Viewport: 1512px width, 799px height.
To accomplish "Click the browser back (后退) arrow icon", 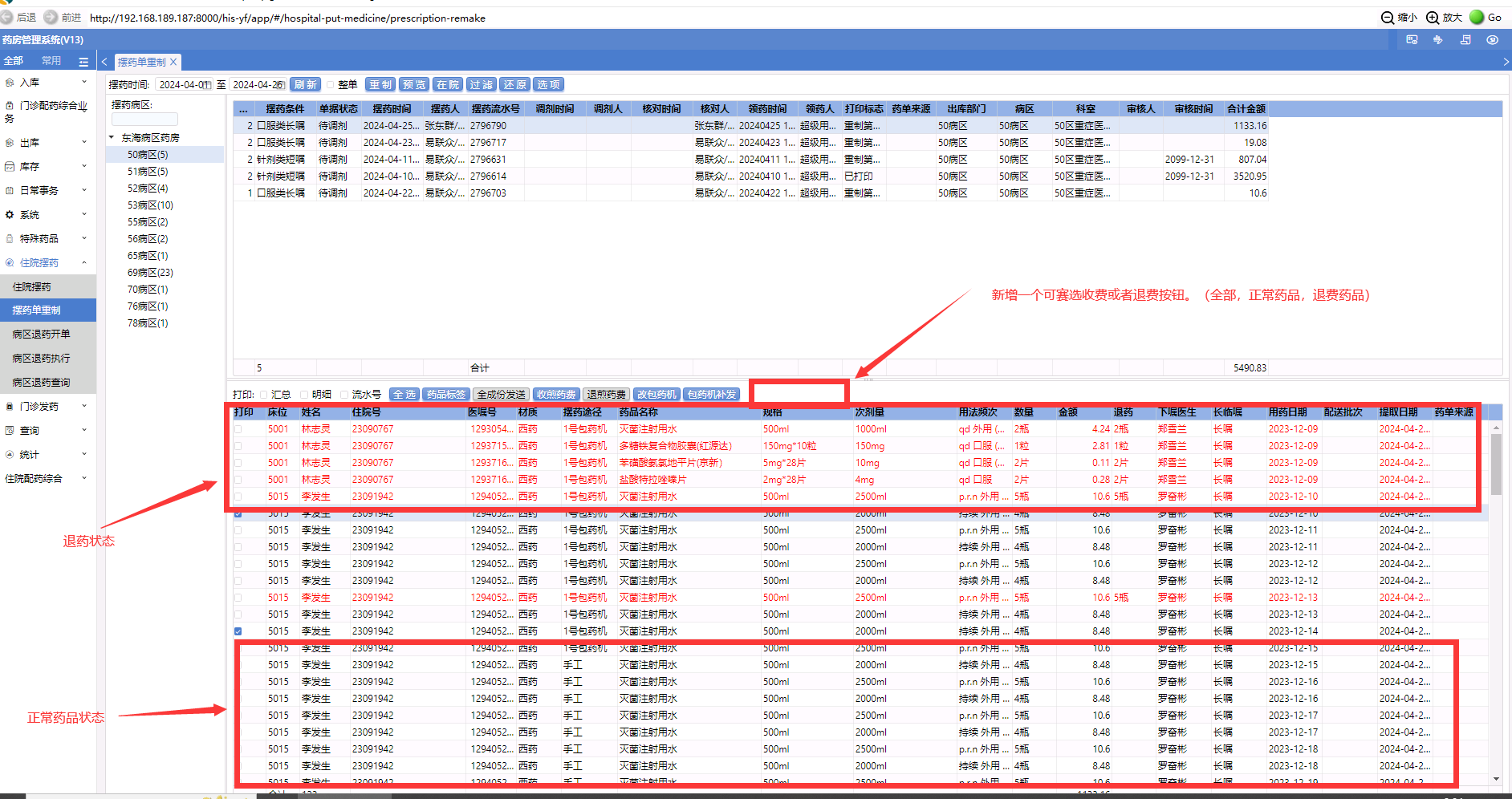I will pyautogui.click(x=7, y=17).
